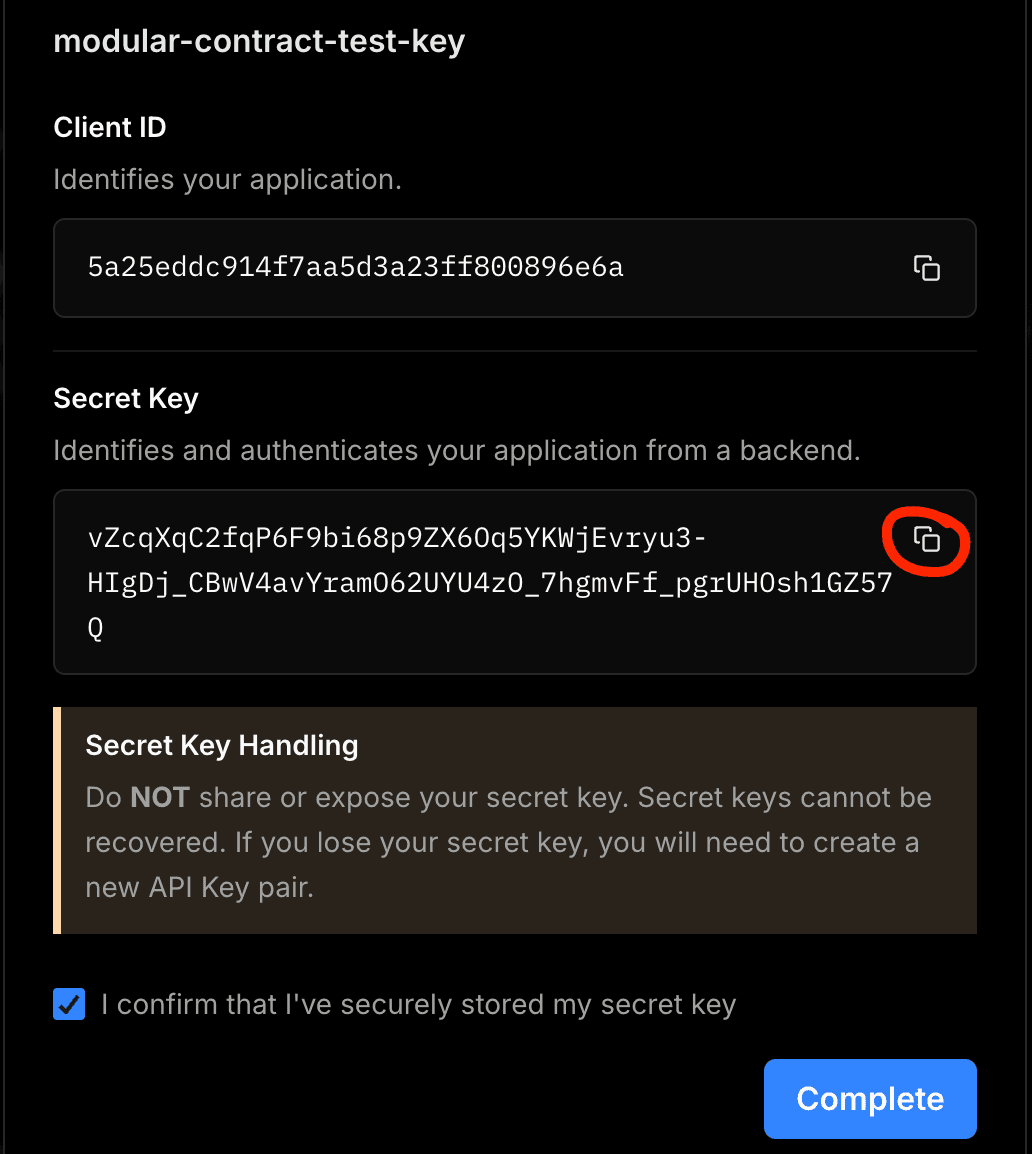Click the secret key line starting with HIgDj
This screenshot has height=1154, width=1032.
(489, 584)
